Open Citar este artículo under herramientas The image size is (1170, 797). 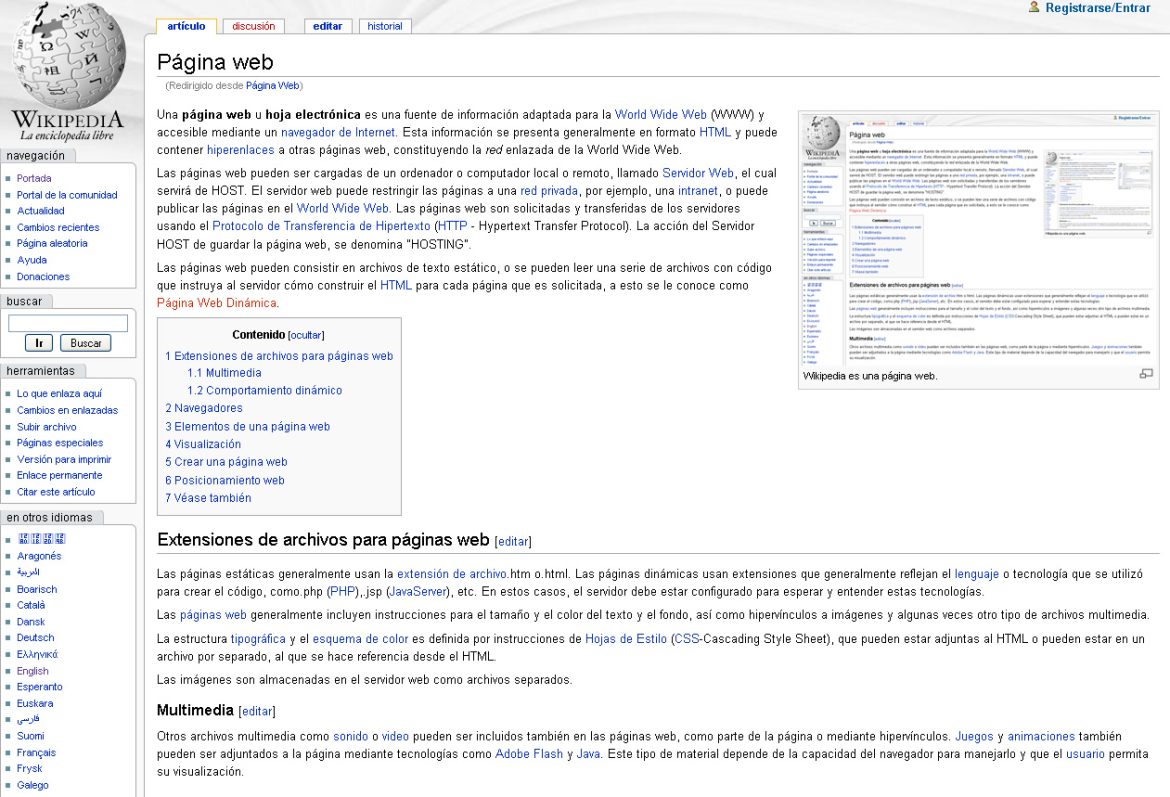pos(59,491)
